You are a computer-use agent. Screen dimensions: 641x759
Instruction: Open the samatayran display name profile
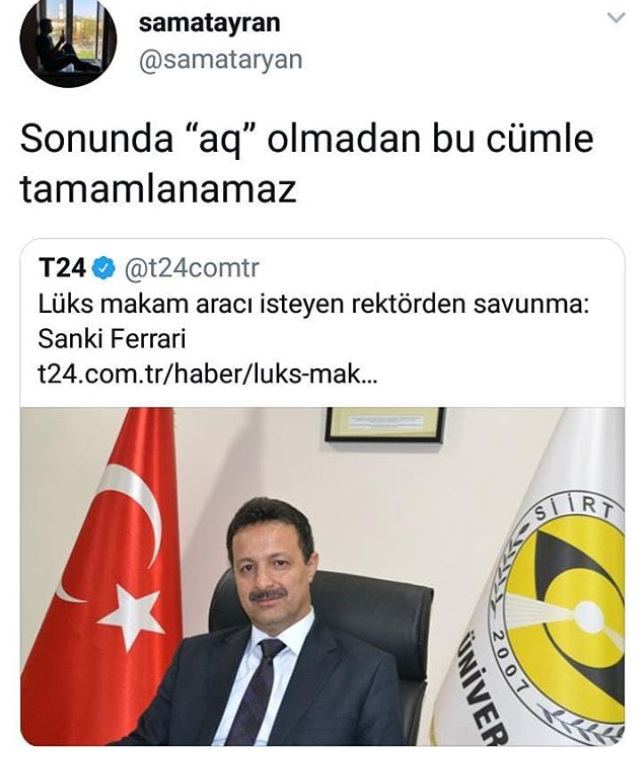209,24
